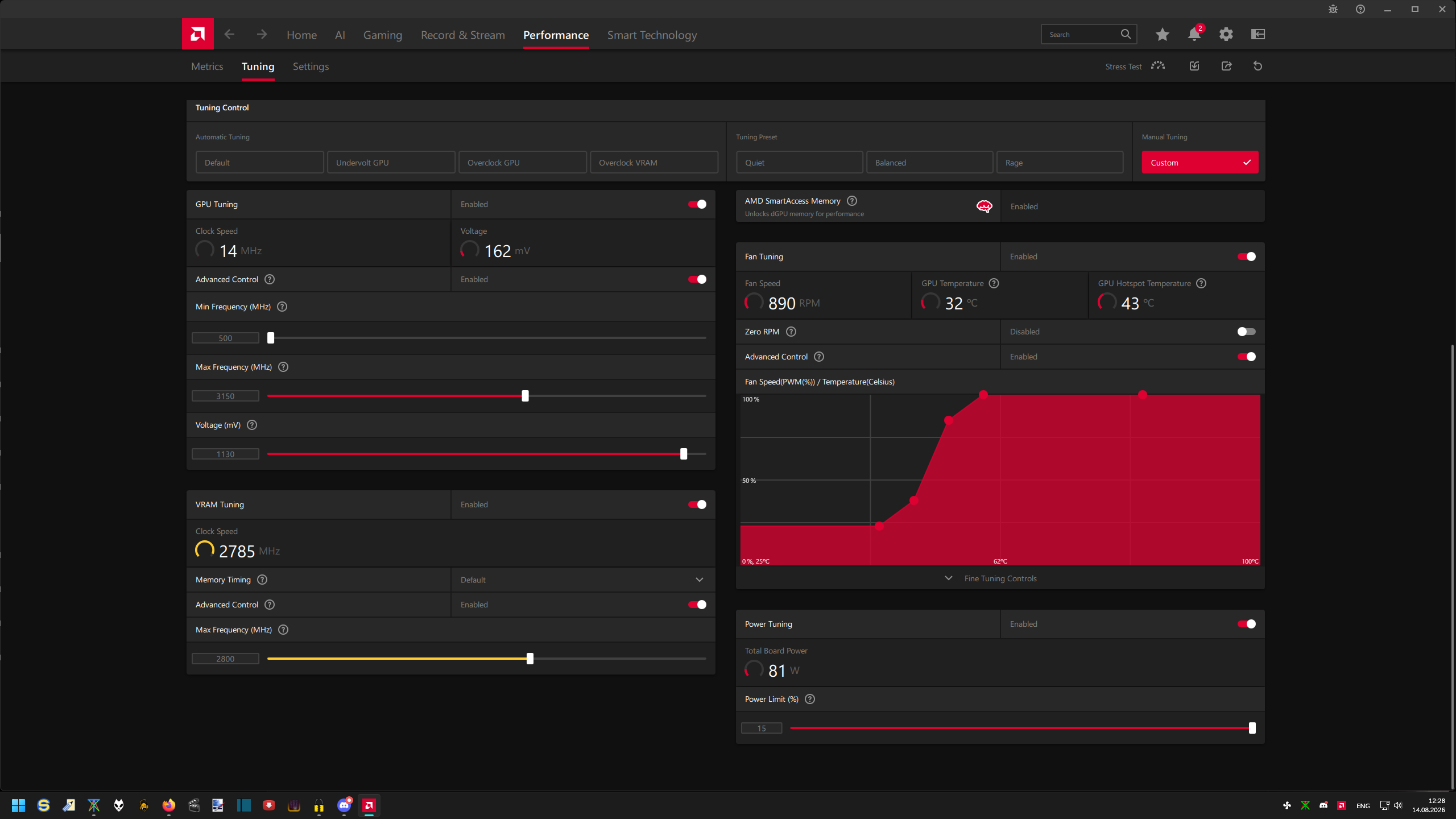
Task: Toggle GPU Tuning switch off
Action: (697, 204)
